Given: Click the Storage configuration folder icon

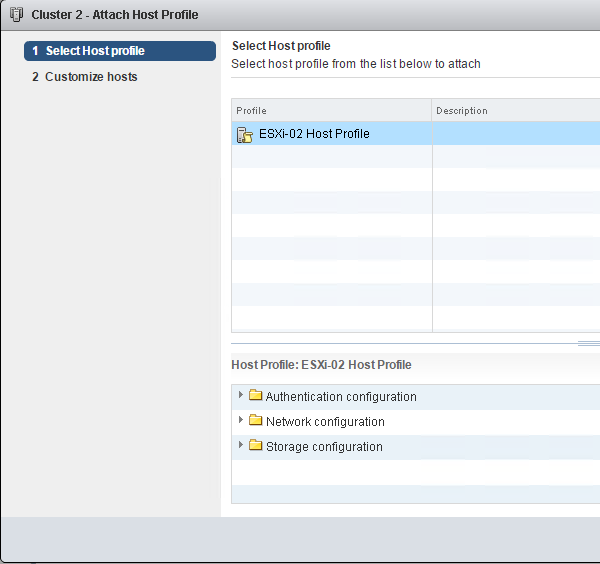Looking at the screenshot, I should point(255,445).
